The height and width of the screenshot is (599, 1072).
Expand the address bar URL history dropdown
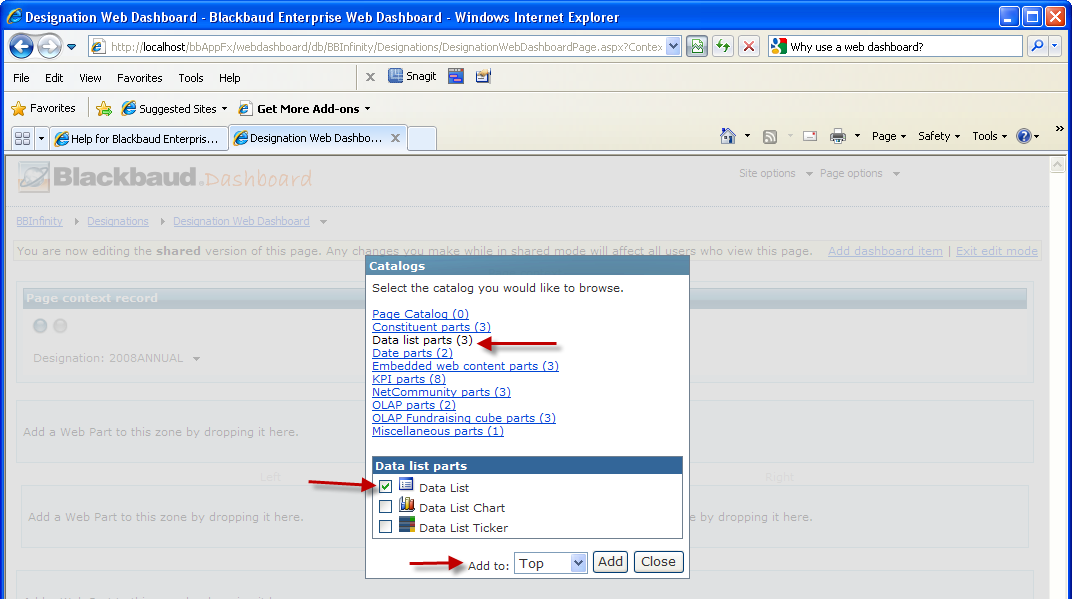[673, 46]
